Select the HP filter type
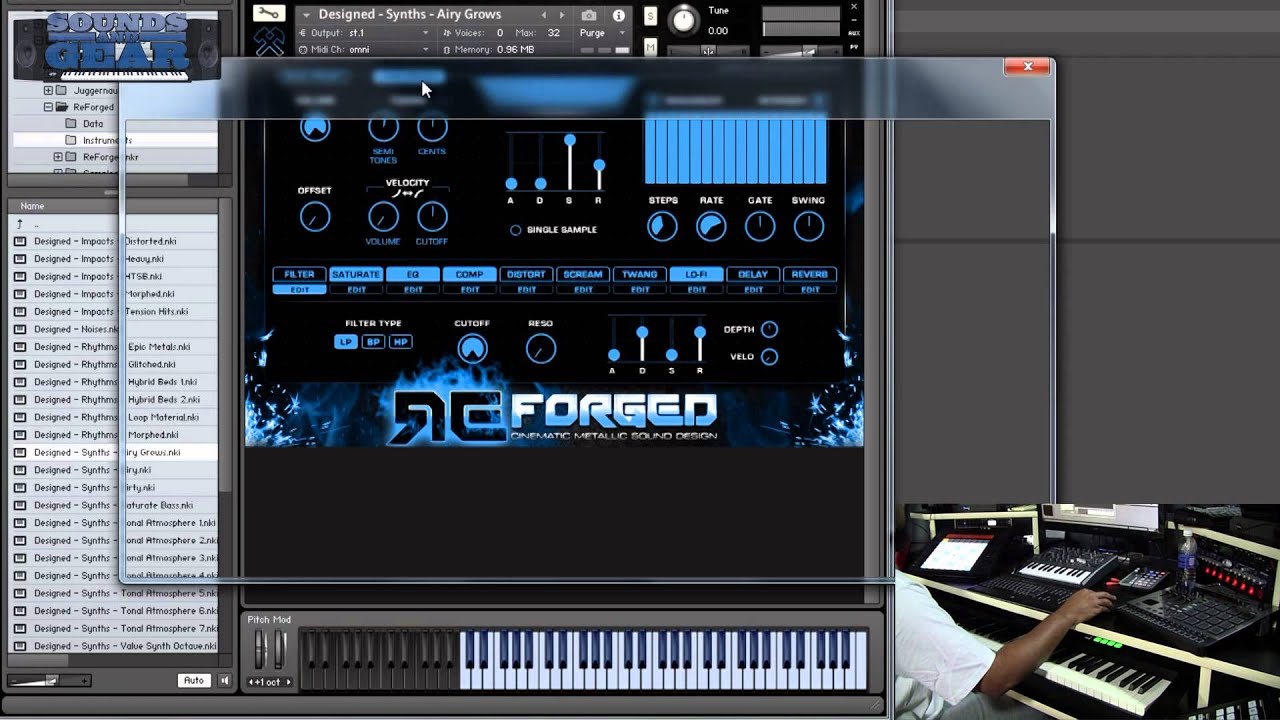Screen dimensions: 1280x720 (401, 342)
